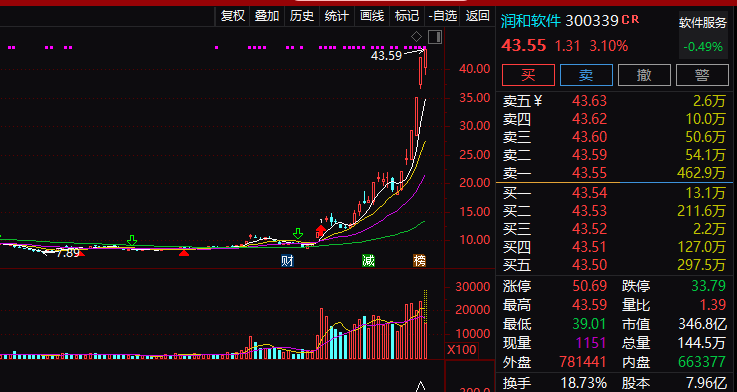Click the green down arrow near 7.89
Viewport: 737px width, 392px height.
(132, 241)
